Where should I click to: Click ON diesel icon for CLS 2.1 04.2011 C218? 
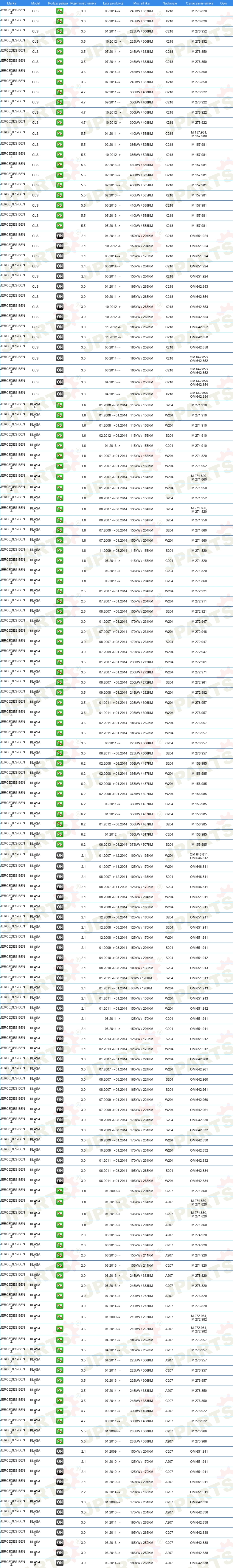(60, 235)
